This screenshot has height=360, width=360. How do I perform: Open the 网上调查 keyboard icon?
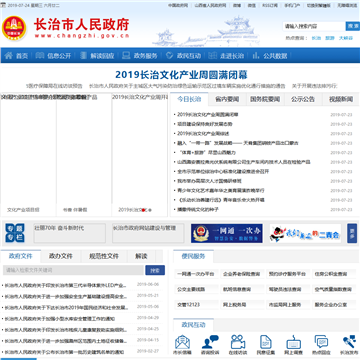point(294,342)
